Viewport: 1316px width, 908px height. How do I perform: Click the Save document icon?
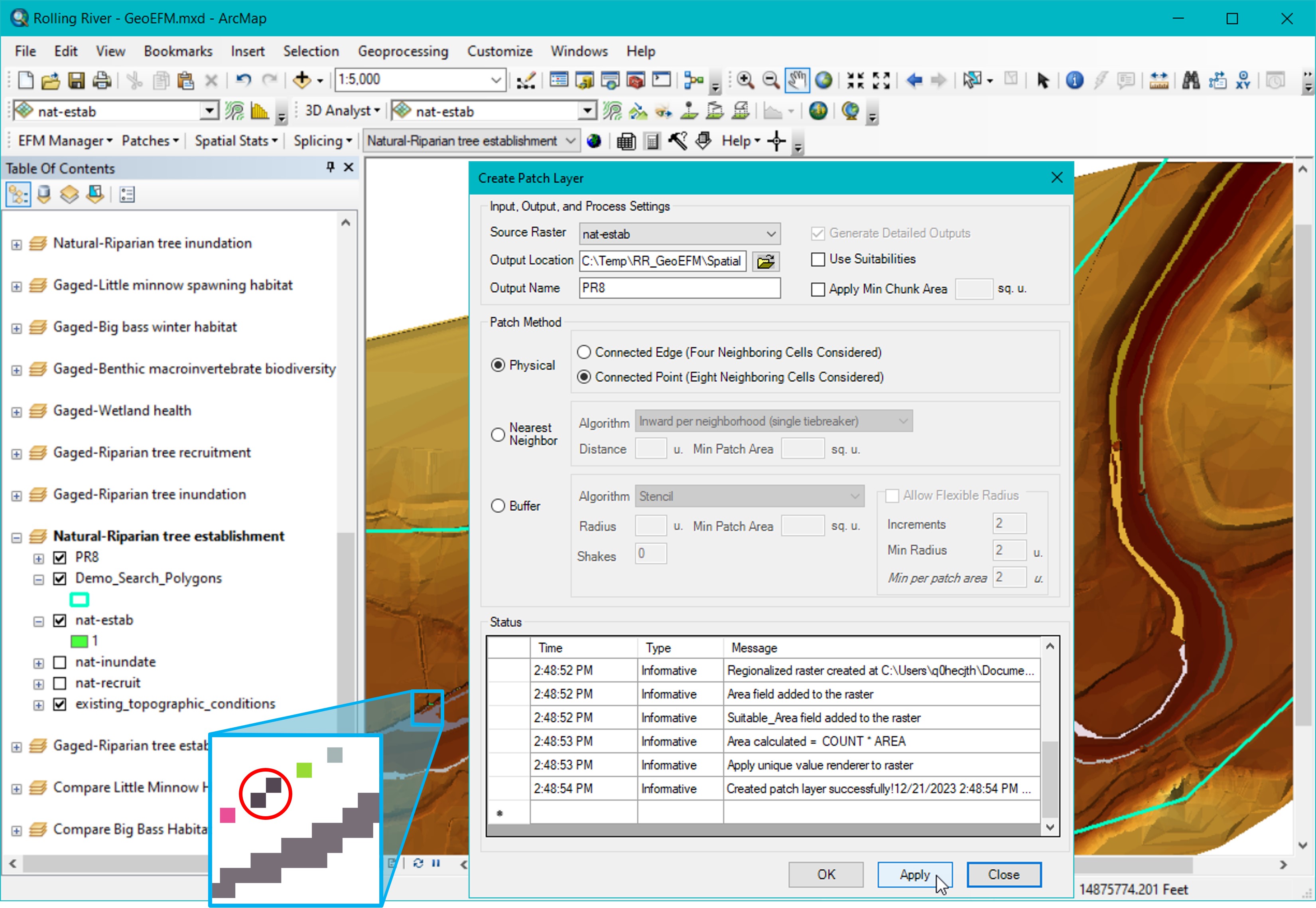point(76,80)
